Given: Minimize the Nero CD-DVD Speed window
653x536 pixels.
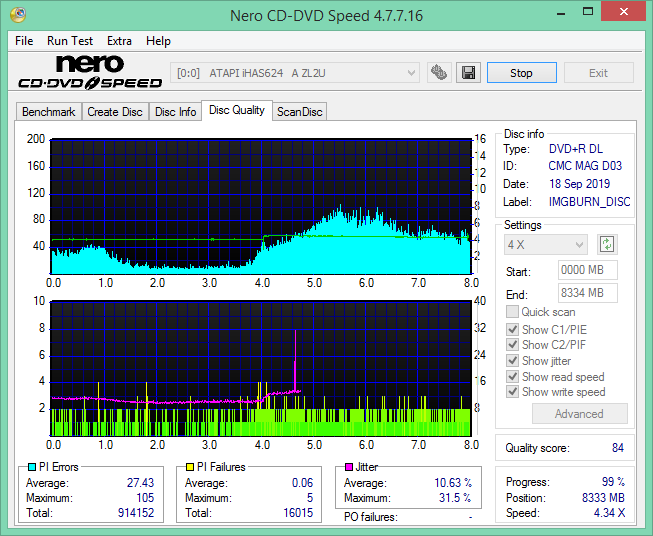Looking at the screenshot, I should tap(561, 12).
